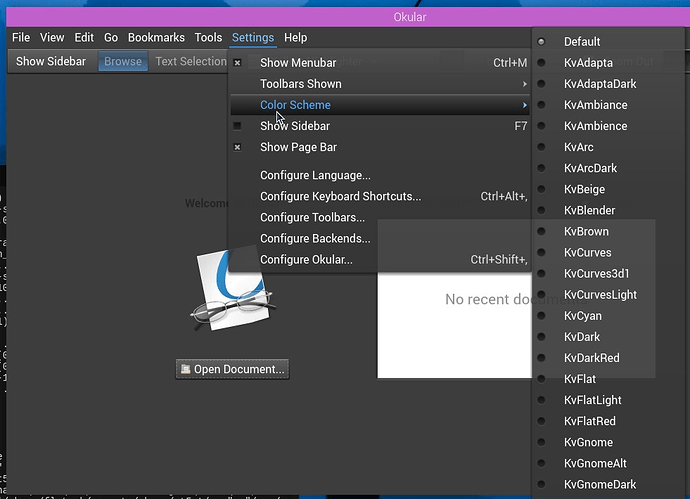Click the Okular window title bar
690x499 pixels.
click(x=348, y=17)
